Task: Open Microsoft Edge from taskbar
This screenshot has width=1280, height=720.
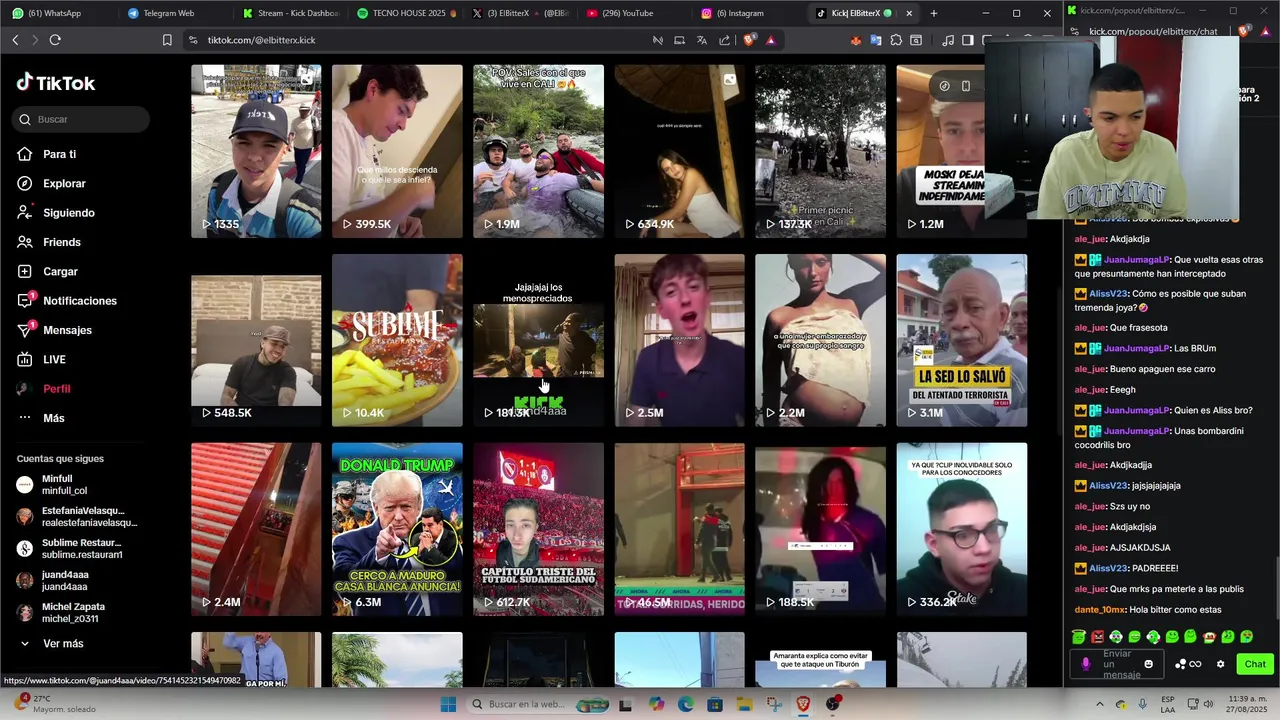Action: [x=686, y=704]
